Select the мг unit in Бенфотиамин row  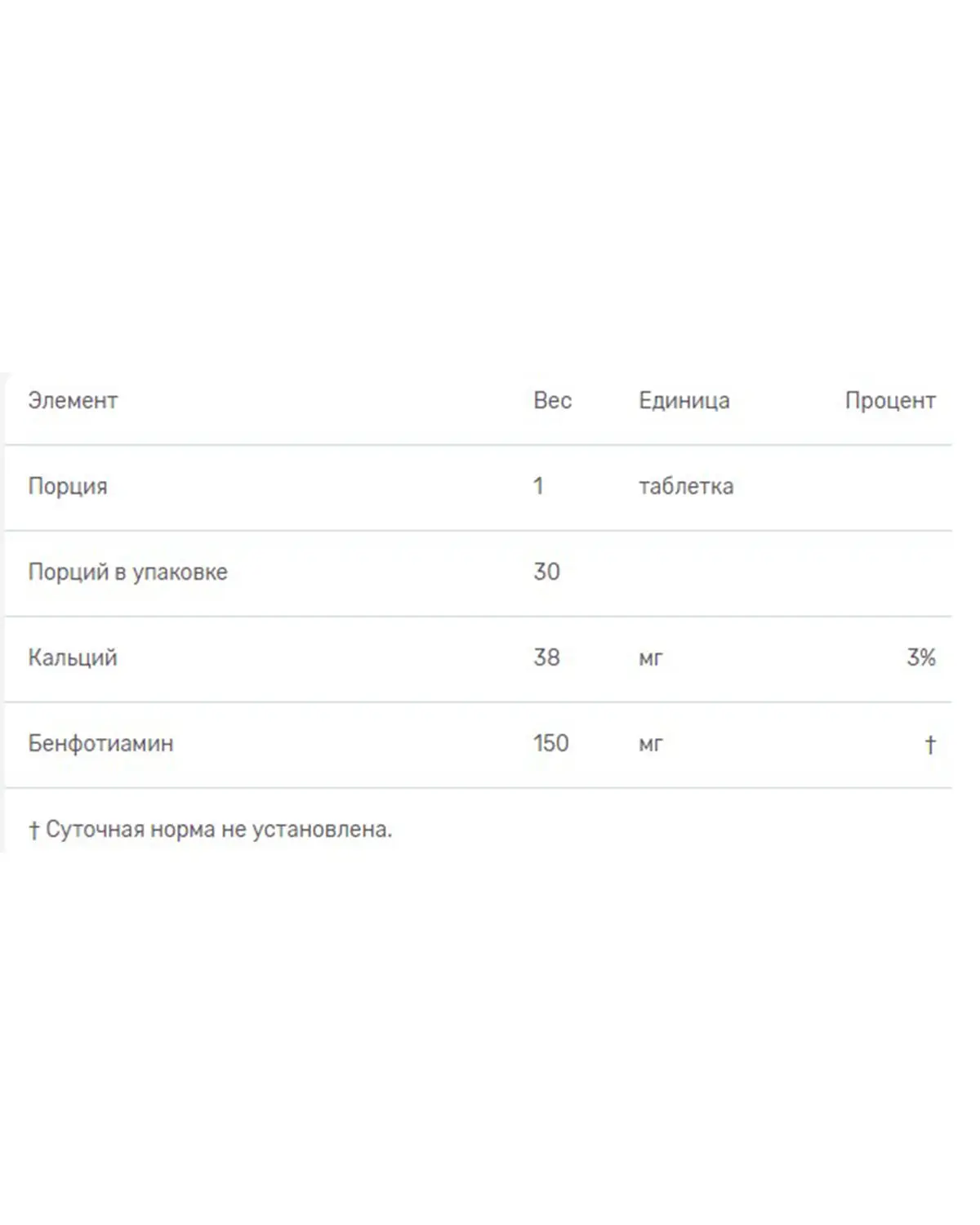[650, 744]
